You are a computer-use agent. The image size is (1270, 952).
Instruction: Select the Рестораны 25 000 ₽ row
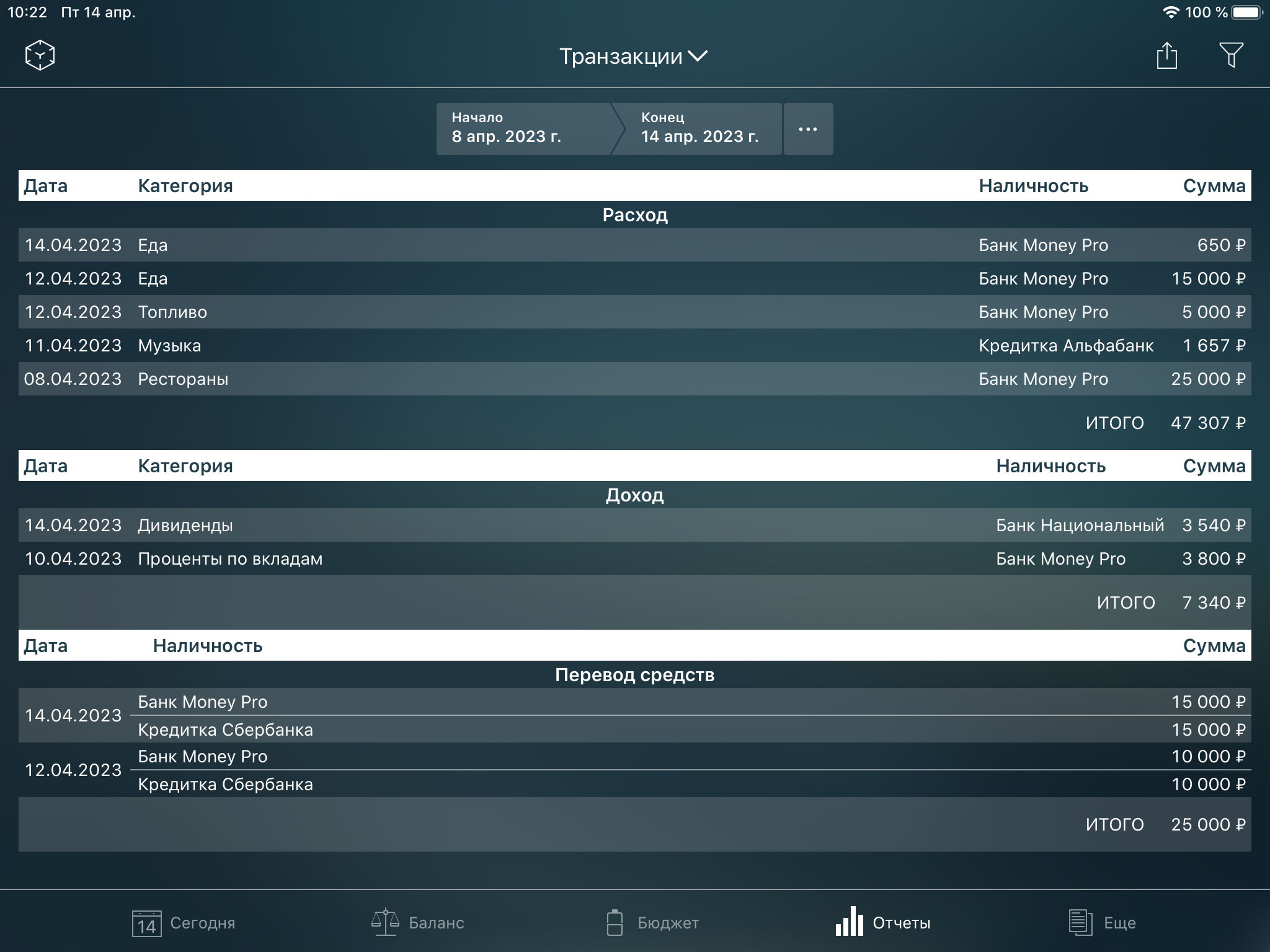coord(635,379)
